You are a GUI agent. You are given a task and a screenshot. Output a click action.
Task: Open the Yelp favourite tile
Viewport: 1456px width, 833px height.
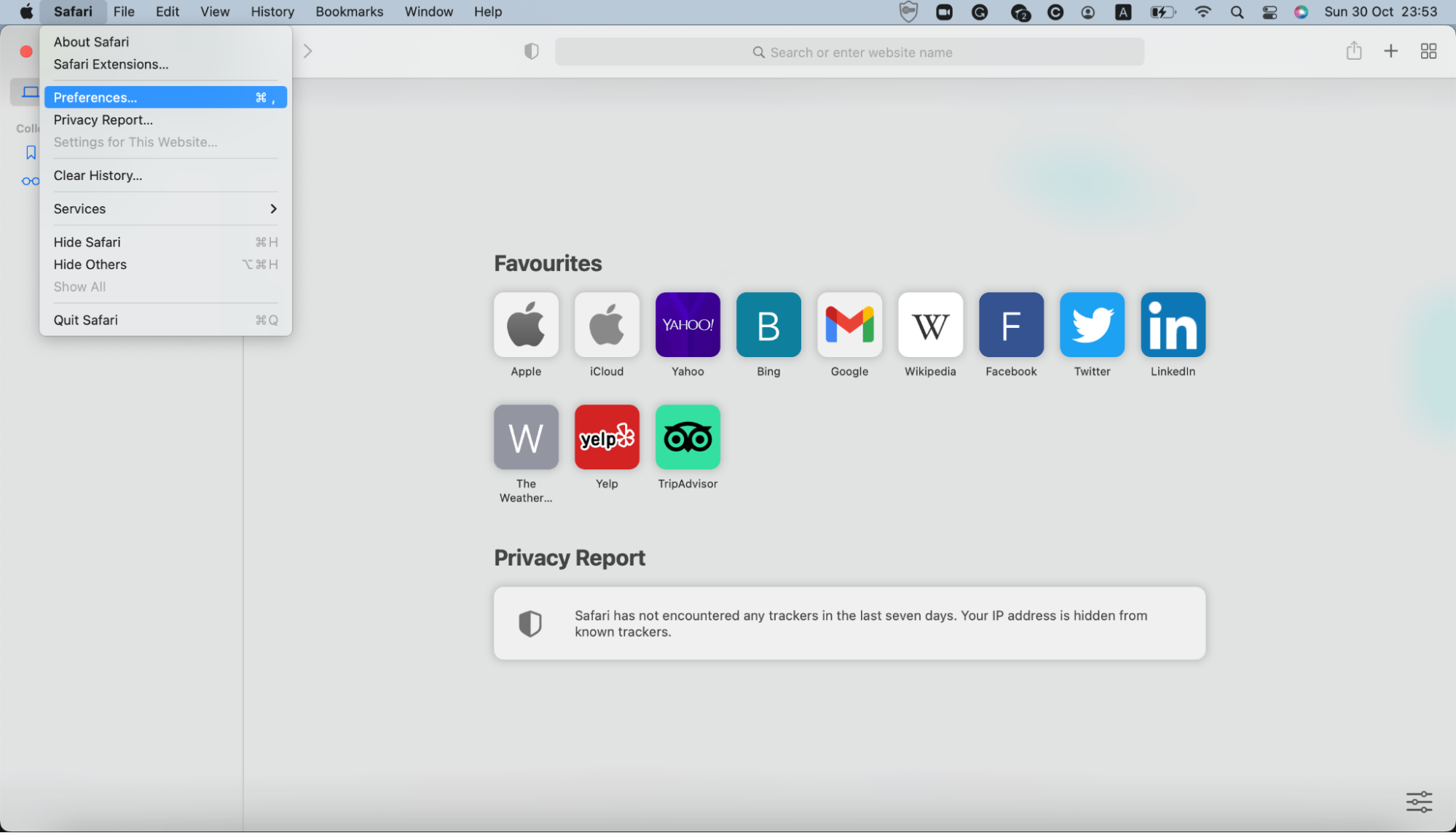607,437
